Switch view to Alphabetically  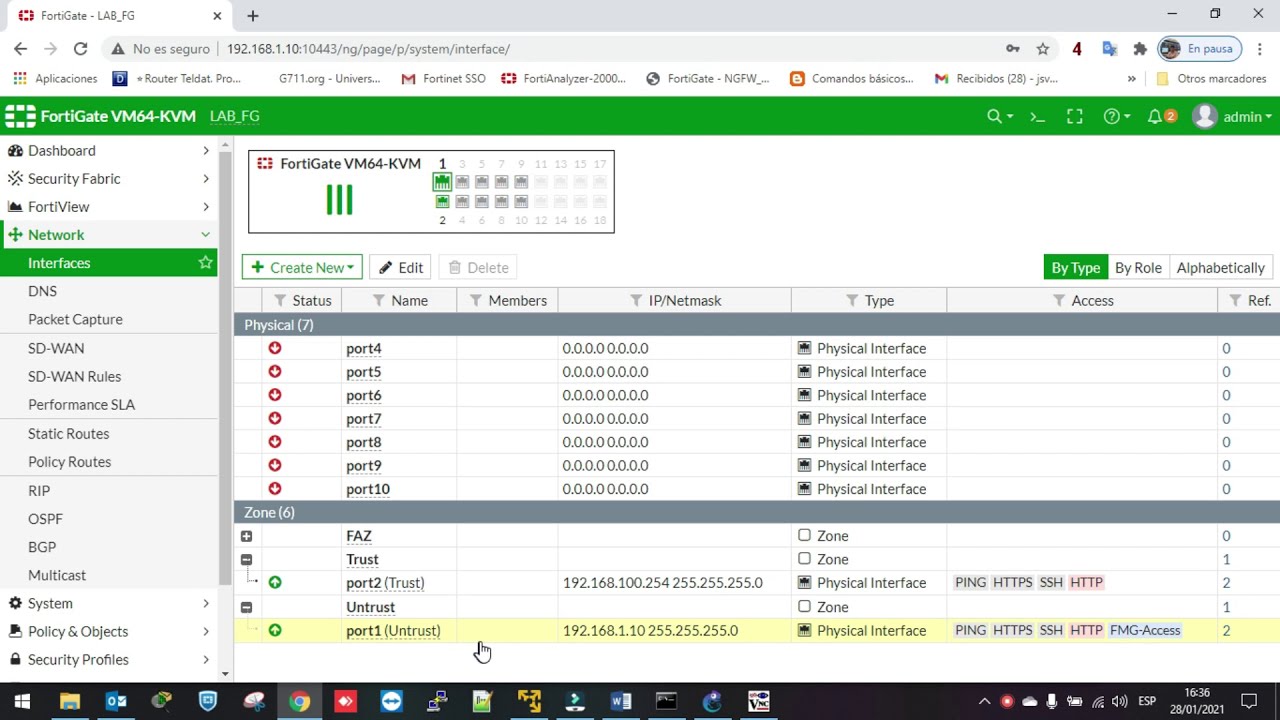click(x=1220, y=267)
